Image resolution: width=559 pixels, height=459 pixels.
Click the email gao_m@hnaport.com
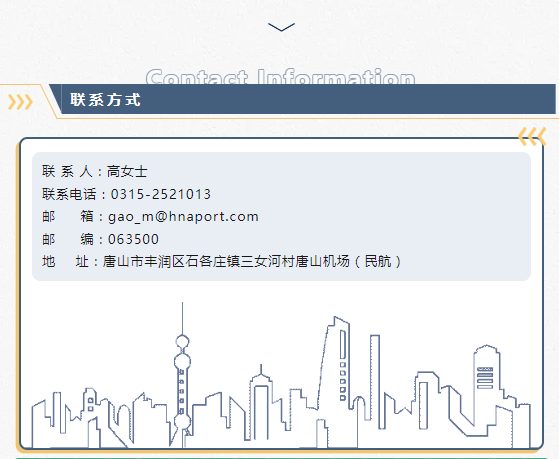point(183,217)
